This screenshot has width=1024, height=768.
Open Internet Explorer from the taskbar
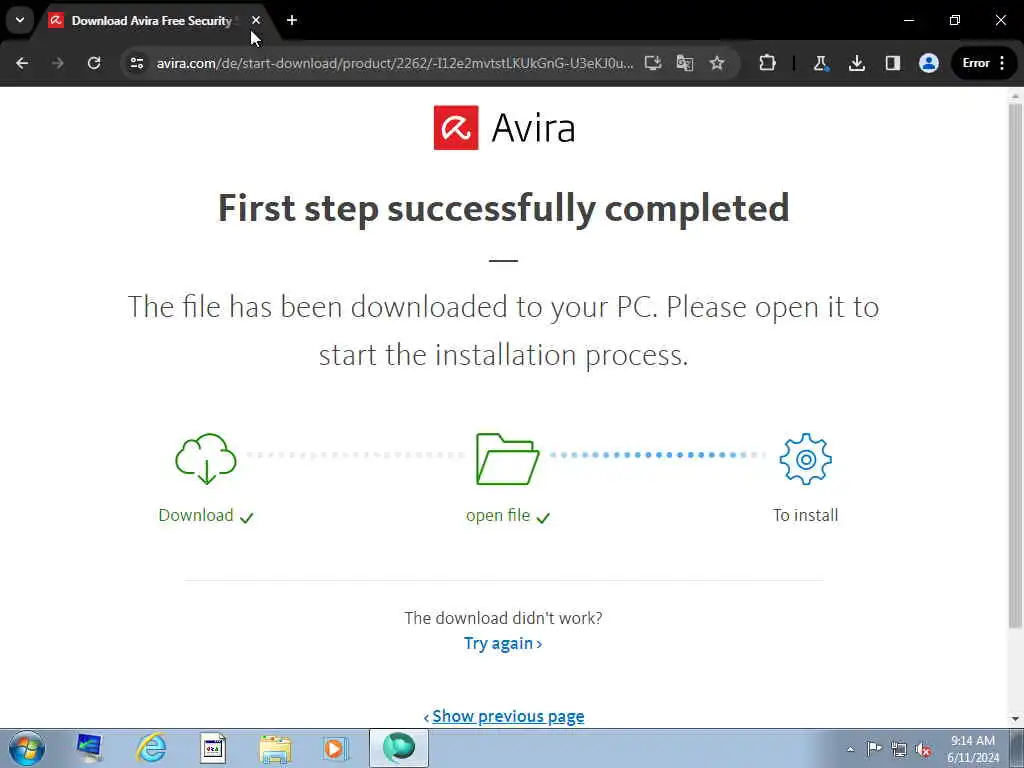[151, 748]
